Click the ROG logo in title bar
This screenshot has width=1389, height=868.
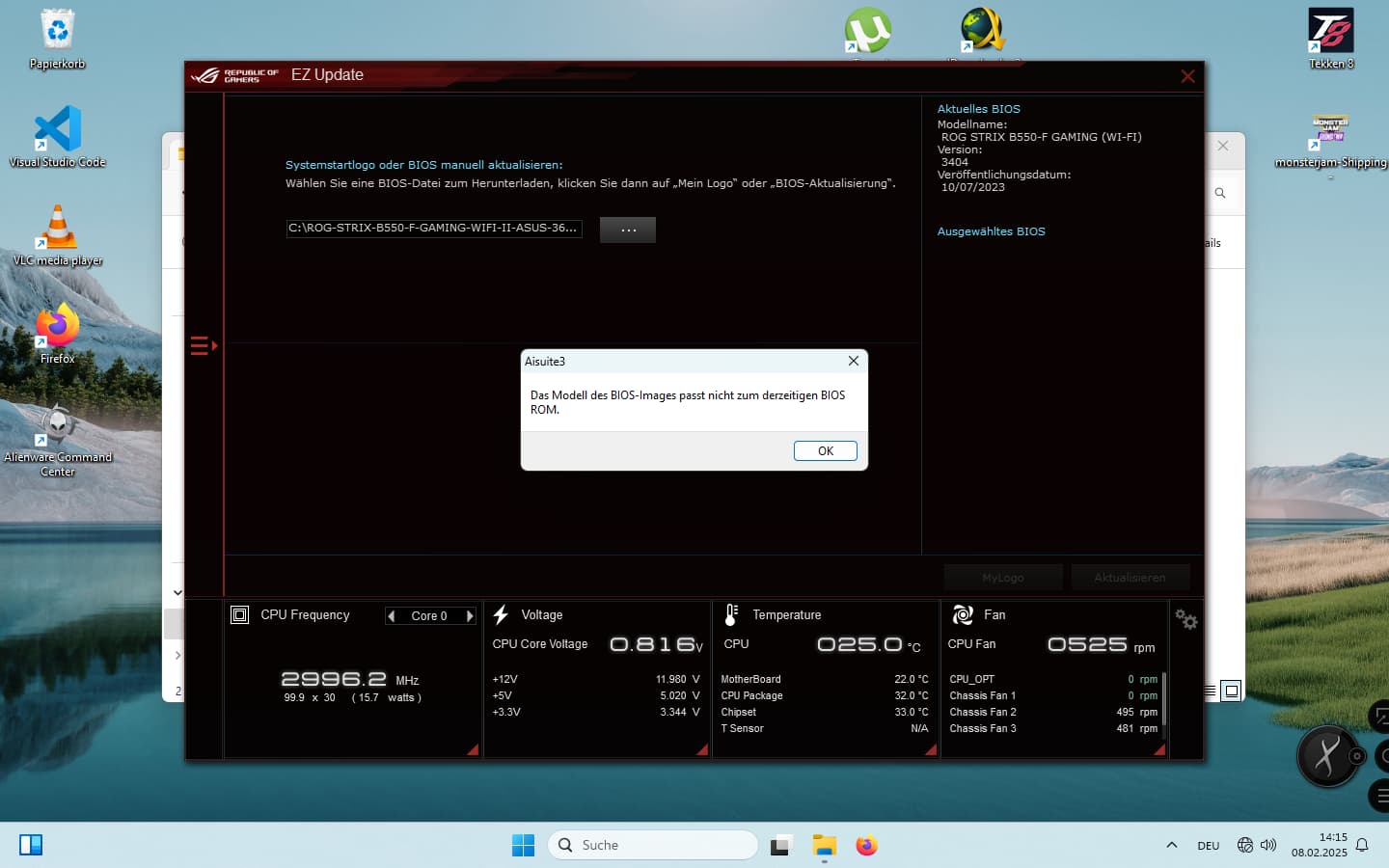(234, 75)
